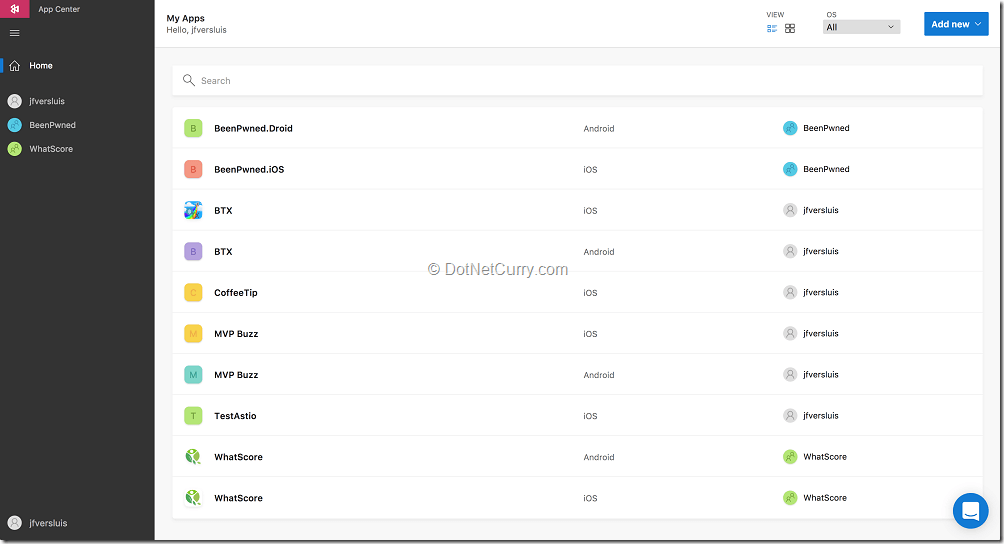Focus the Search input field
The height and width of the screenshot is (544, 1004).
578,81
